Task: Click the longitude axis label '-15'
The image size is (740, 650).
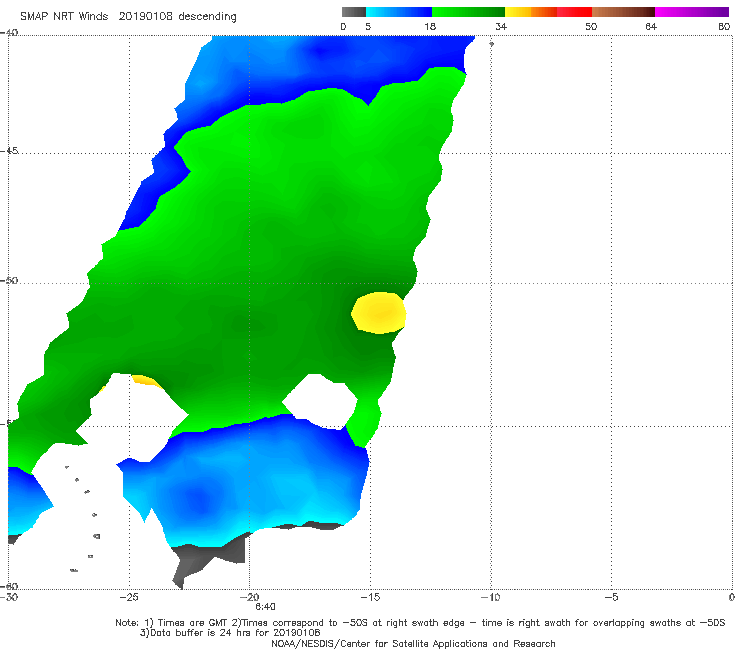Action: tap(370, 597)
